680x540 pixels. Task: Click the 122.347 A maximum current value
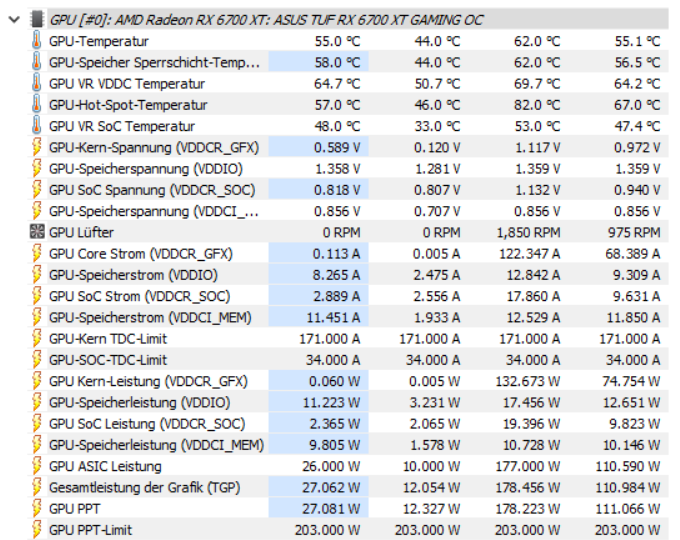pyautogui.click(x=529, y=254)
